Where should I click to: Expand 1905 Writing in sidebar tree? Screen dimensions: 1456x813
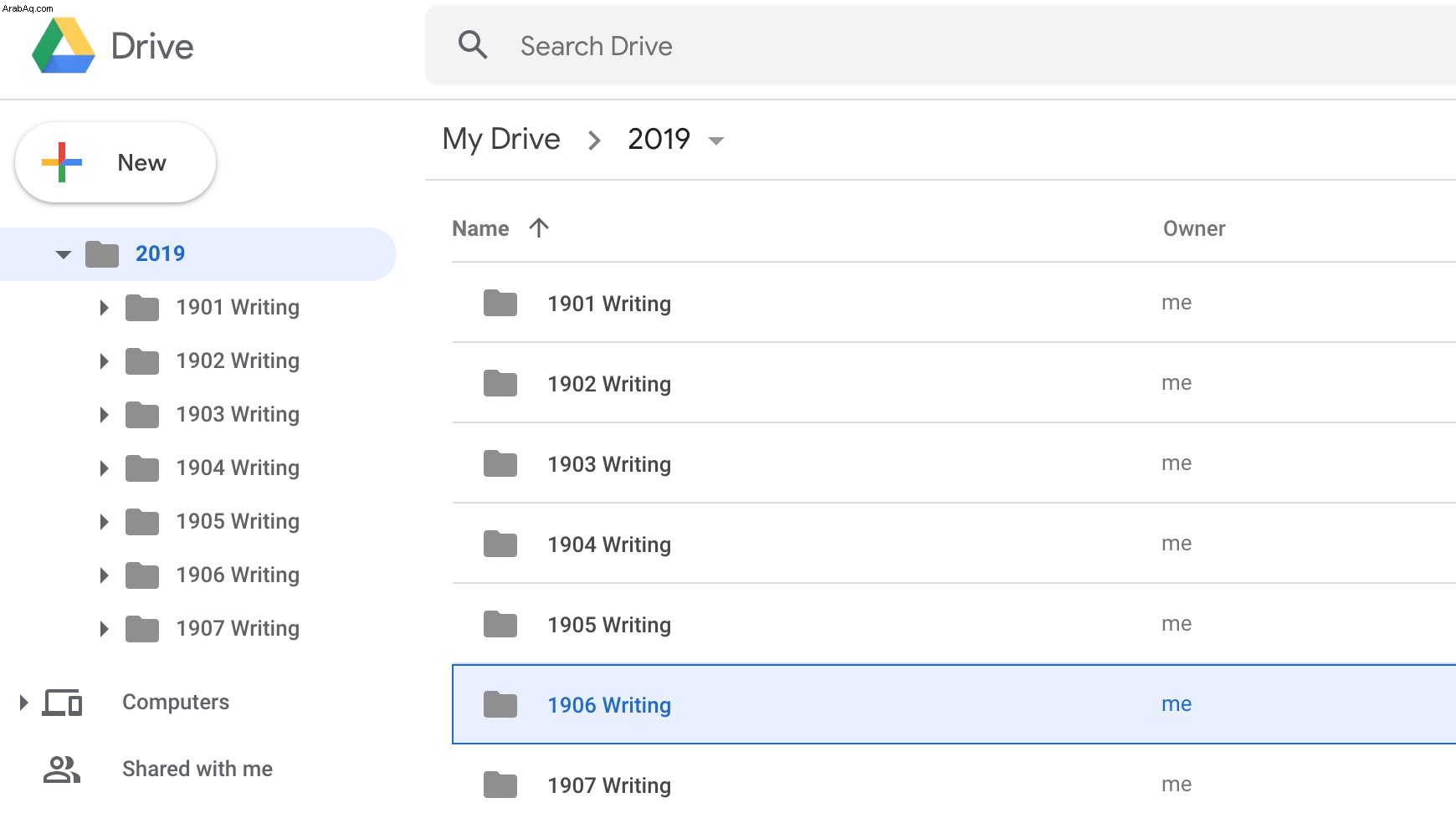click(x=104, y=522)
